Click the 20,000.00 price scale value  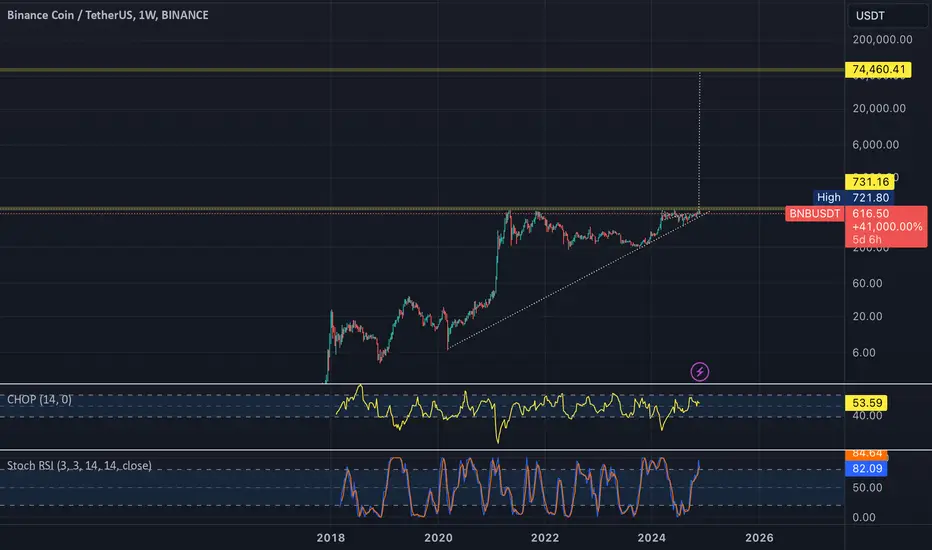tap(879, 108)
